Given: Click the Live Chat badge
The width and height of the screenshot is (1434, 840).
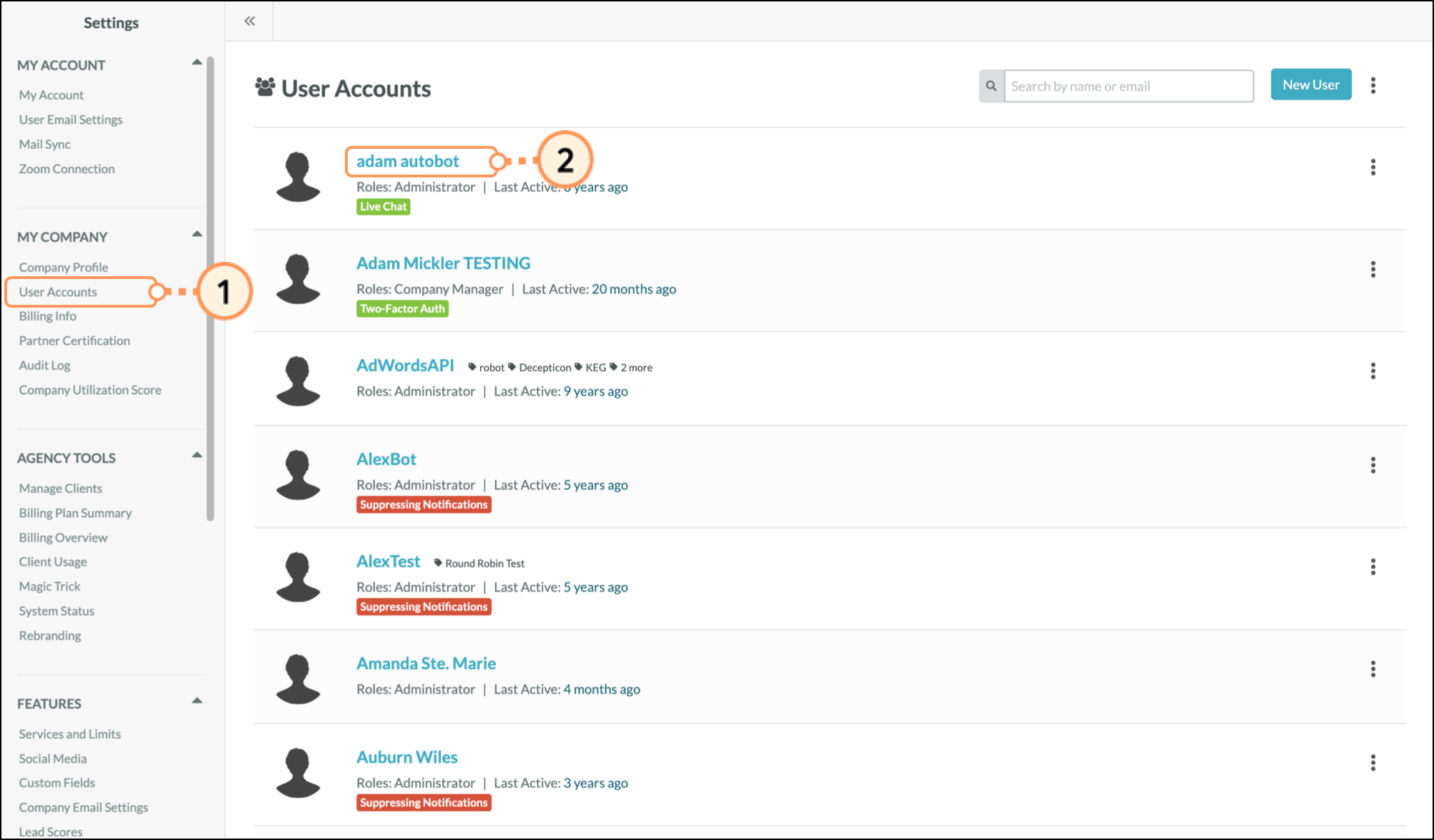Looking at the screenshot, I should tap(384, 207).
